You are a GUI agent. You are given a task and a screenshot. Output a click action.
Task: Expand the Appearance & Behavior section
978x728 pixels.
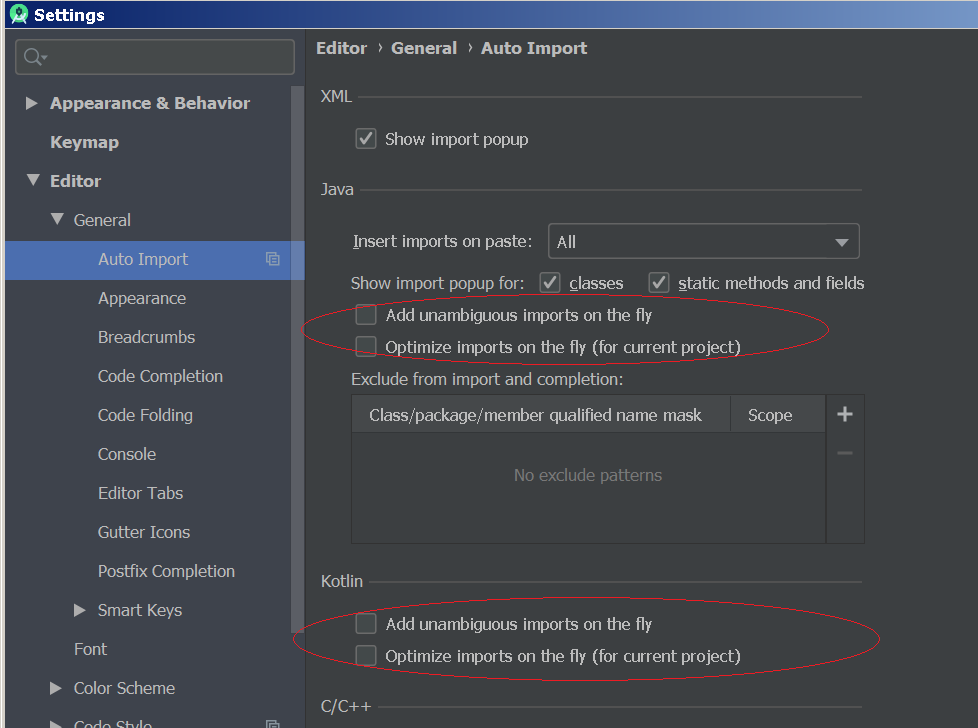click(31, 103)
